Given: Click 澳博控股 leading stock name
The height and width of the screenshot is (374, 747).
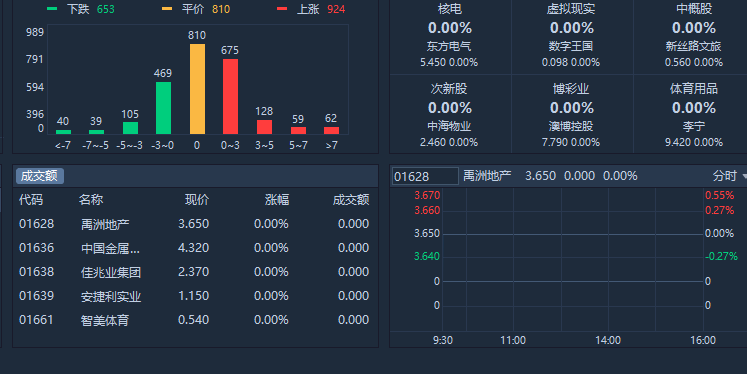Looking at the screenshot, I should coord(571,126).
